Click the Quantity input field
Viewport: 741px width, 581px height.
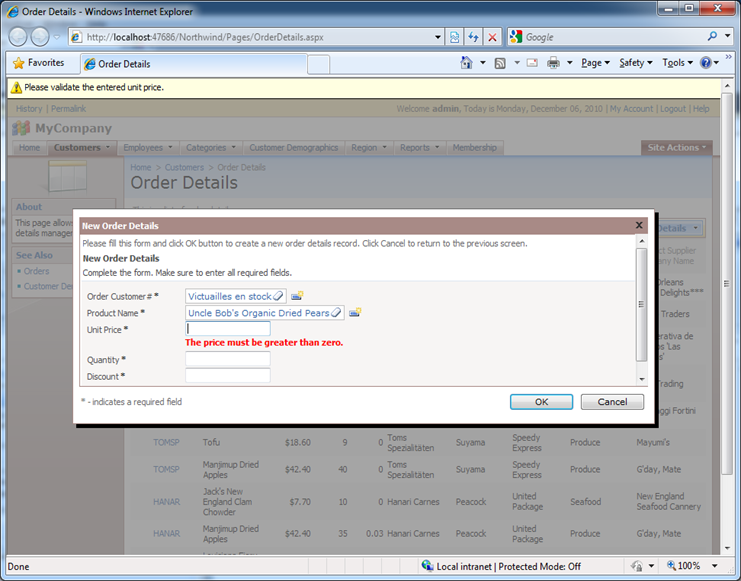228,359
